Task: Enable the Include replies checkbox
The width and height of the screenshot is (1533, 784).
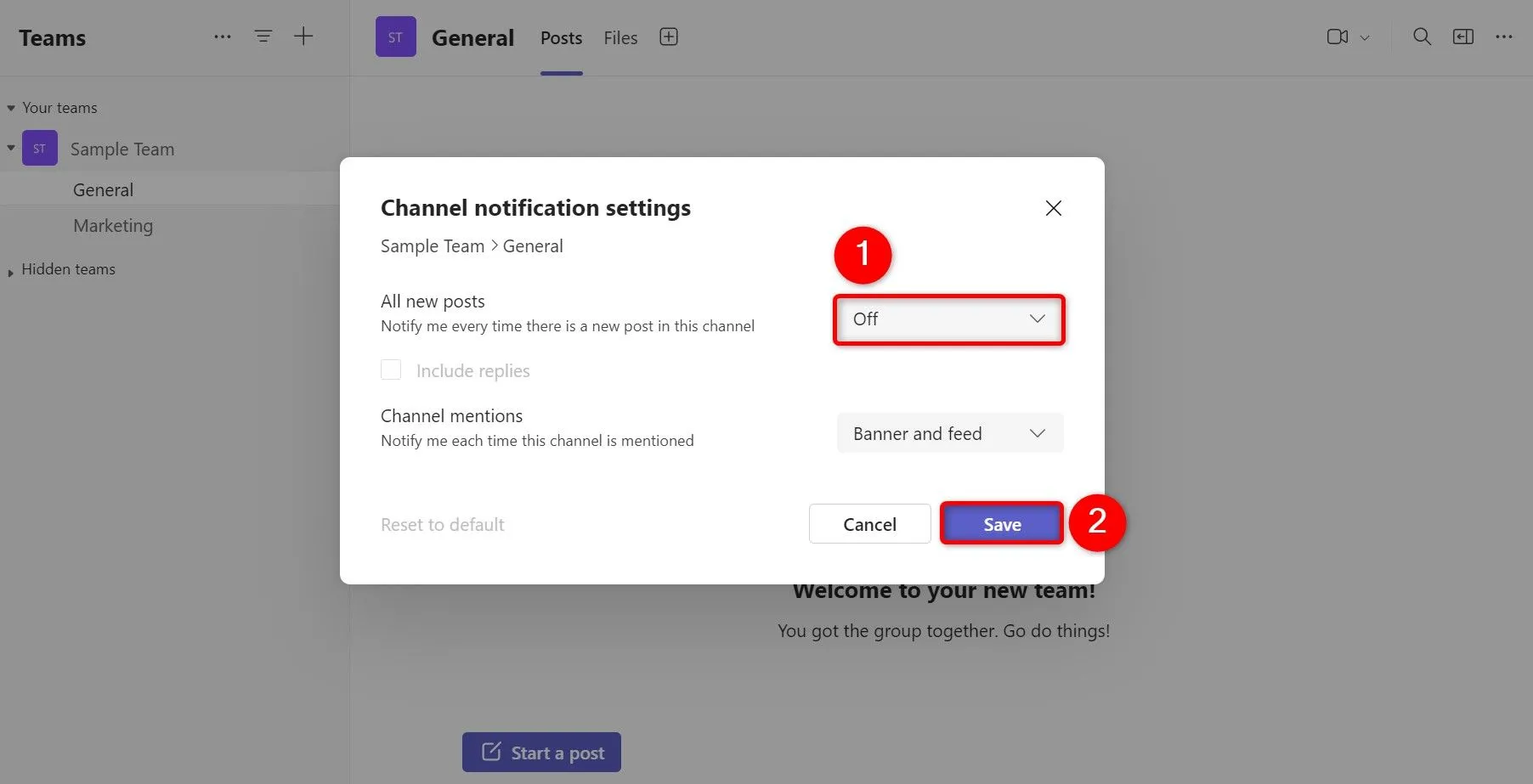Action: [x=391, y=369]
